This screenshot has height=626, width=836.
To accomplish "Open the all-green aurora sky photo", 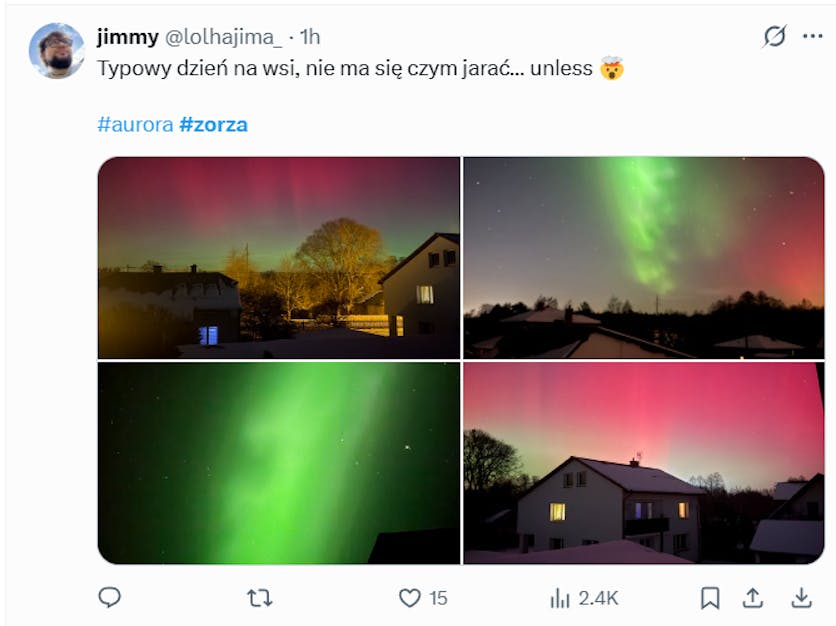I will click(279, 462).
